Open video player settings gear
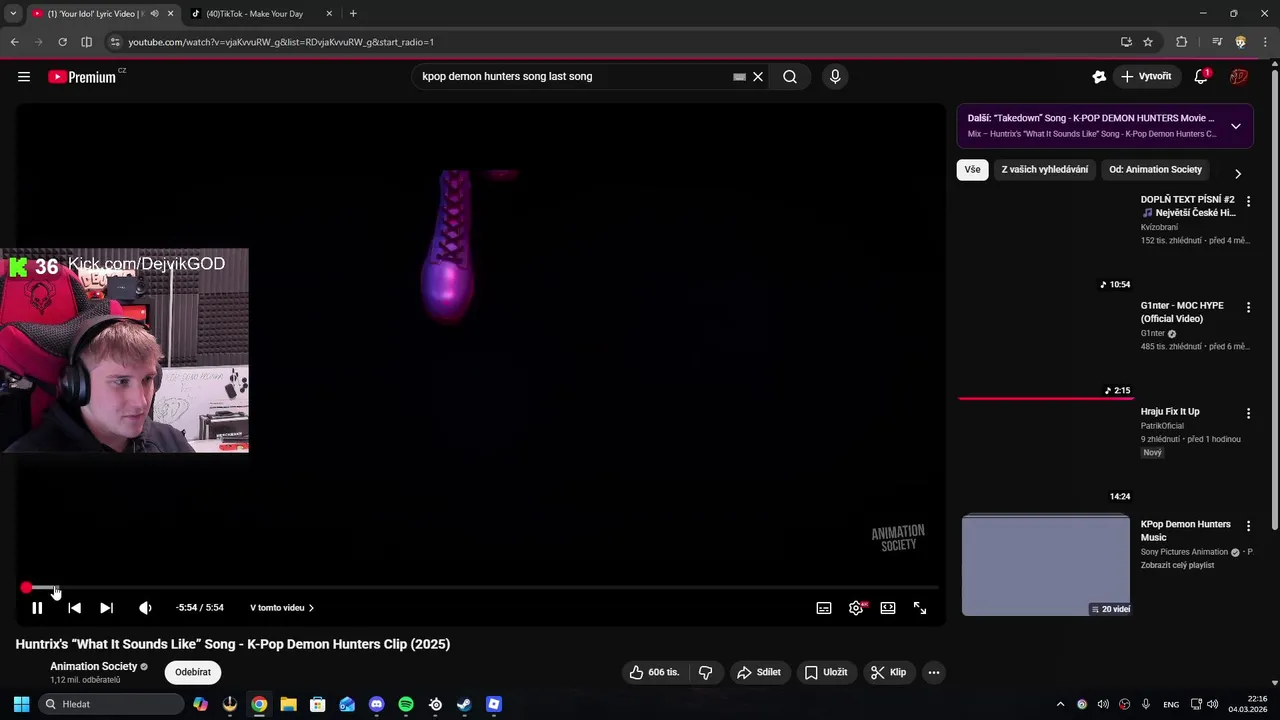 tap(856, 608)
